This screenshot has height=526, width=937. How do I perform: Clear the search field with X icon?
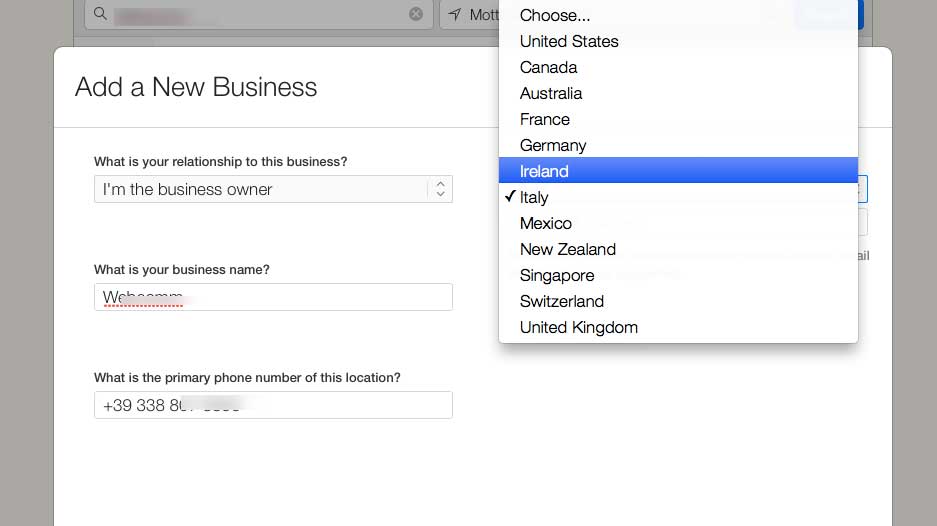pyautogui.click(x=416, y=14)
